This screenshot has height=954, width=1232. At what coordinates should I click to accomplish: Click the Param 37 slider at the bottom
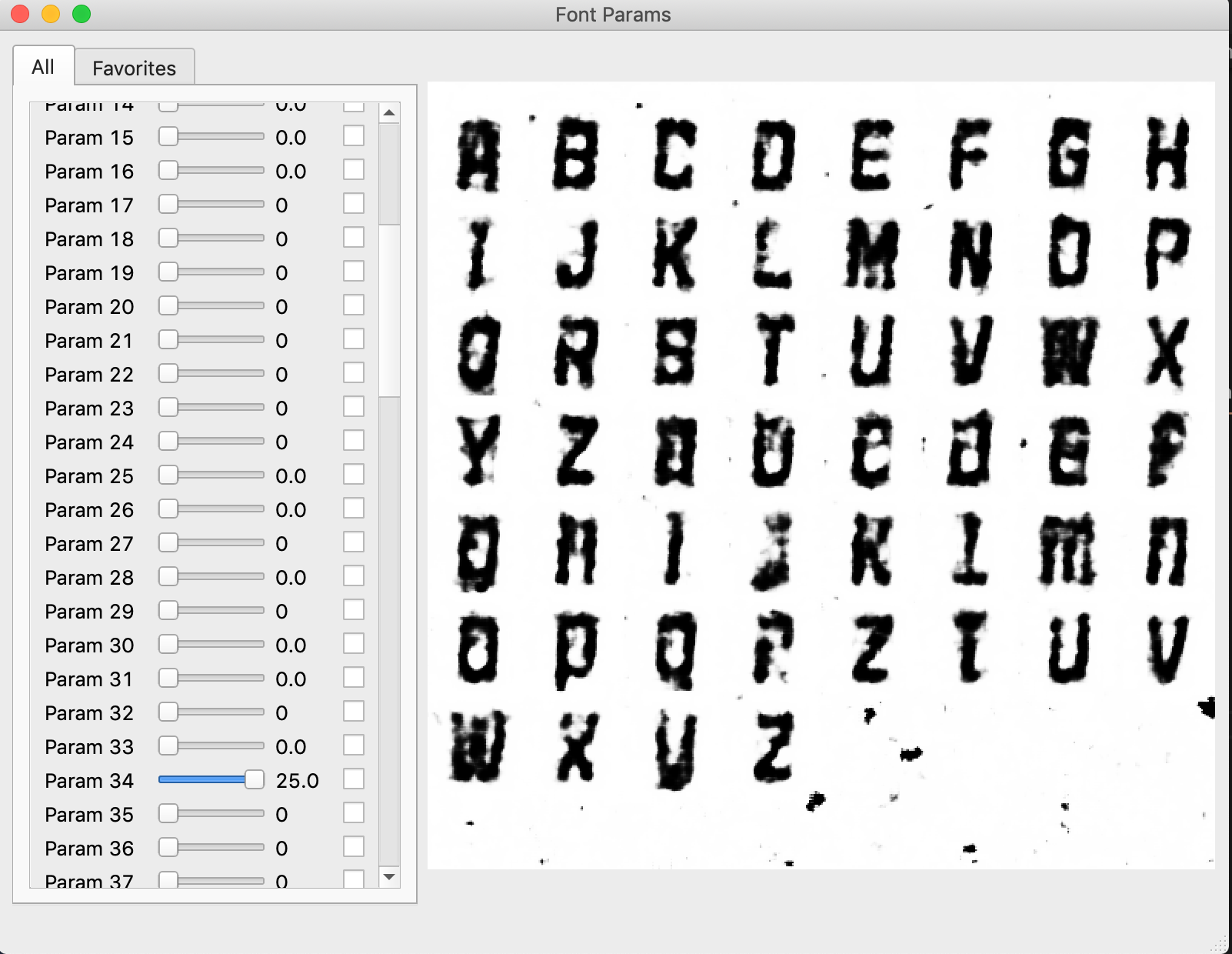210,880
